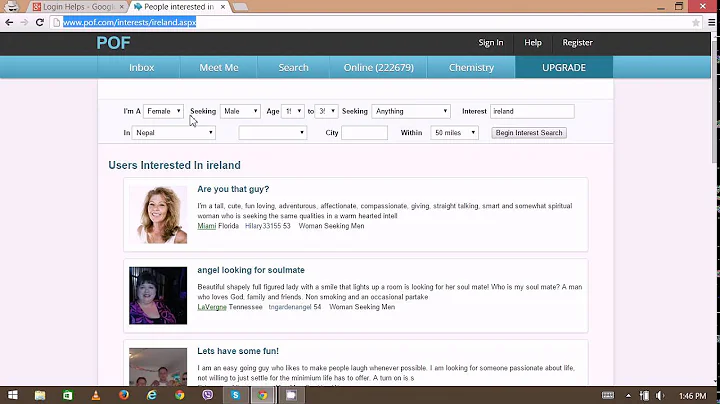Viewport: 720px width, 404px height.
Task: Open the Search nav item
Action: [293, 67]
